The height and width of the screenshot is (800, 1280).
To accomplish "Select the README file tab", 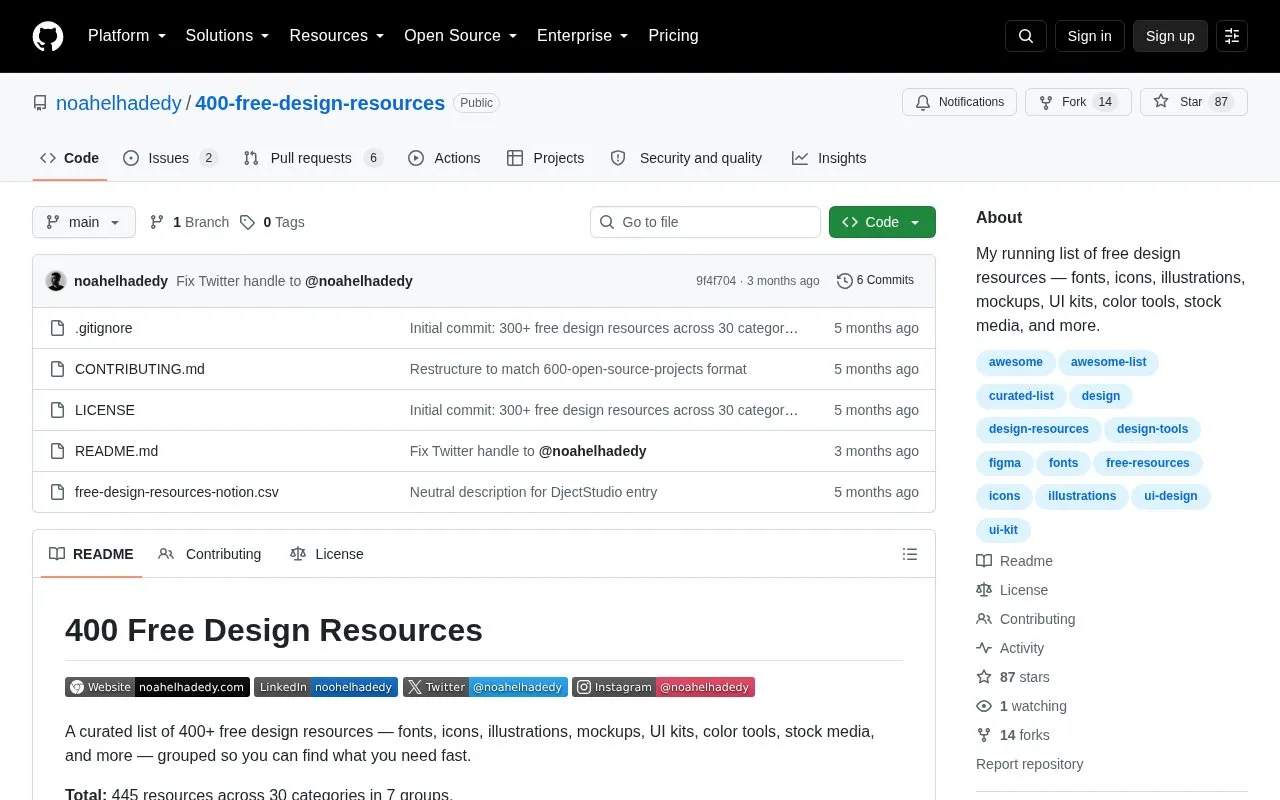I will click(91, 554).
